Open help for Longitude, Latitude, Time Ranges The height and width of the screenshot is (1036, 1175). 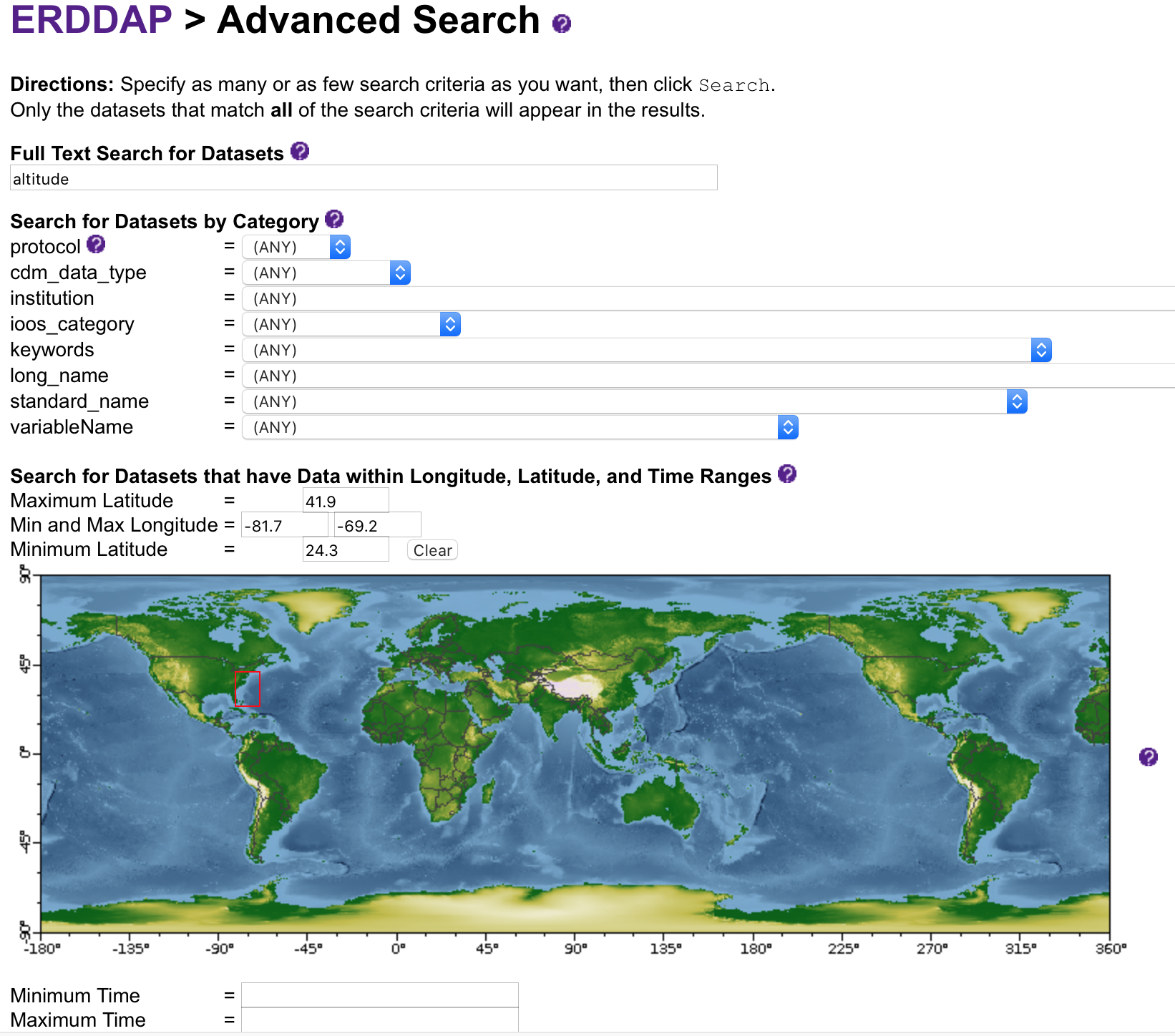[787, 474]
